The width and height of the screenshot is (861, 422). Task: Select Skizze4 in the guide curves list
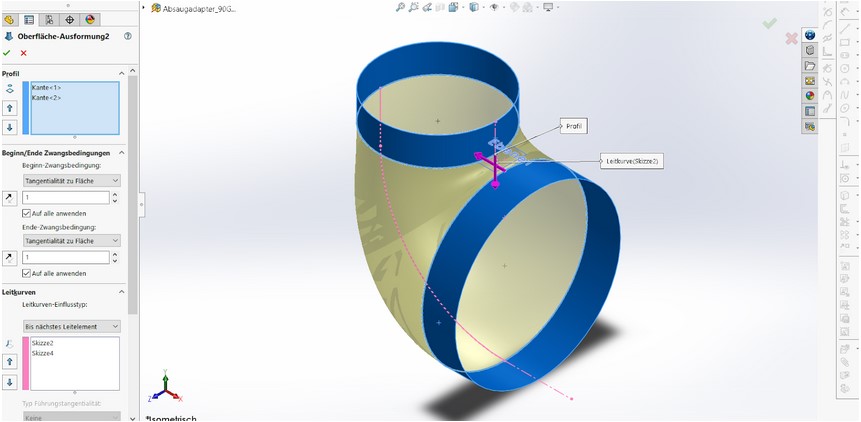tap(42, 353)
